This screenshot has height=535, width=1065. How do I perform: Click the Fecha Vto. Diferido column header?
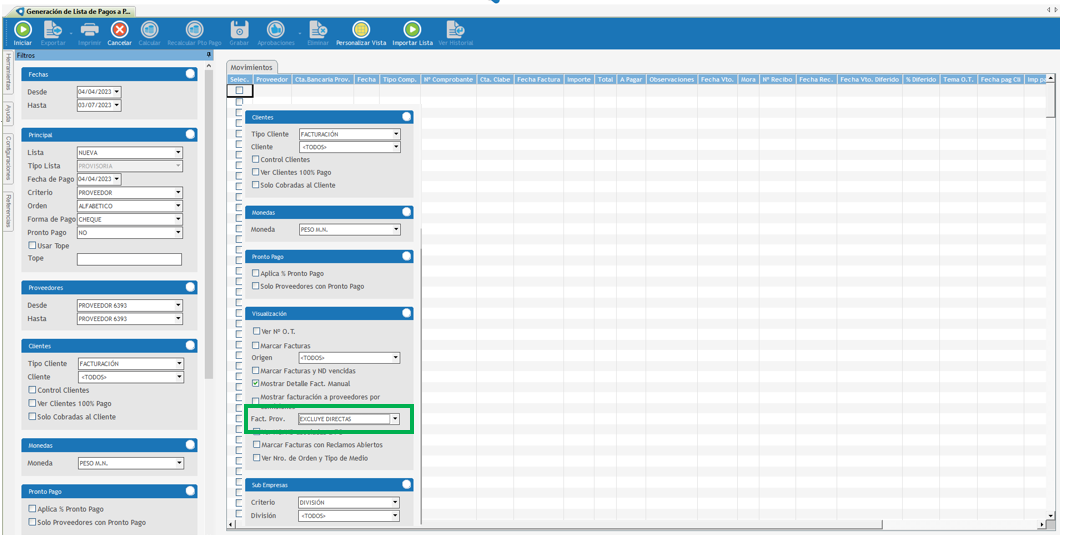869,79
